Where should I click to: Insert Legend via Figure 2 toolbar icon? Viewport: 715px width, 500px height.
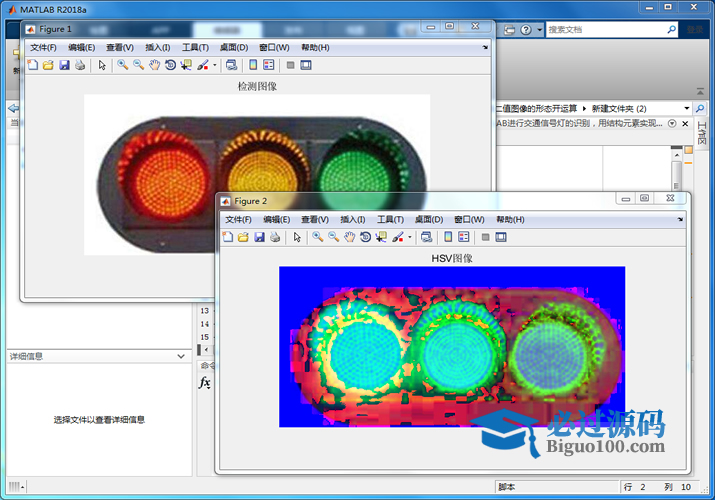464,237
